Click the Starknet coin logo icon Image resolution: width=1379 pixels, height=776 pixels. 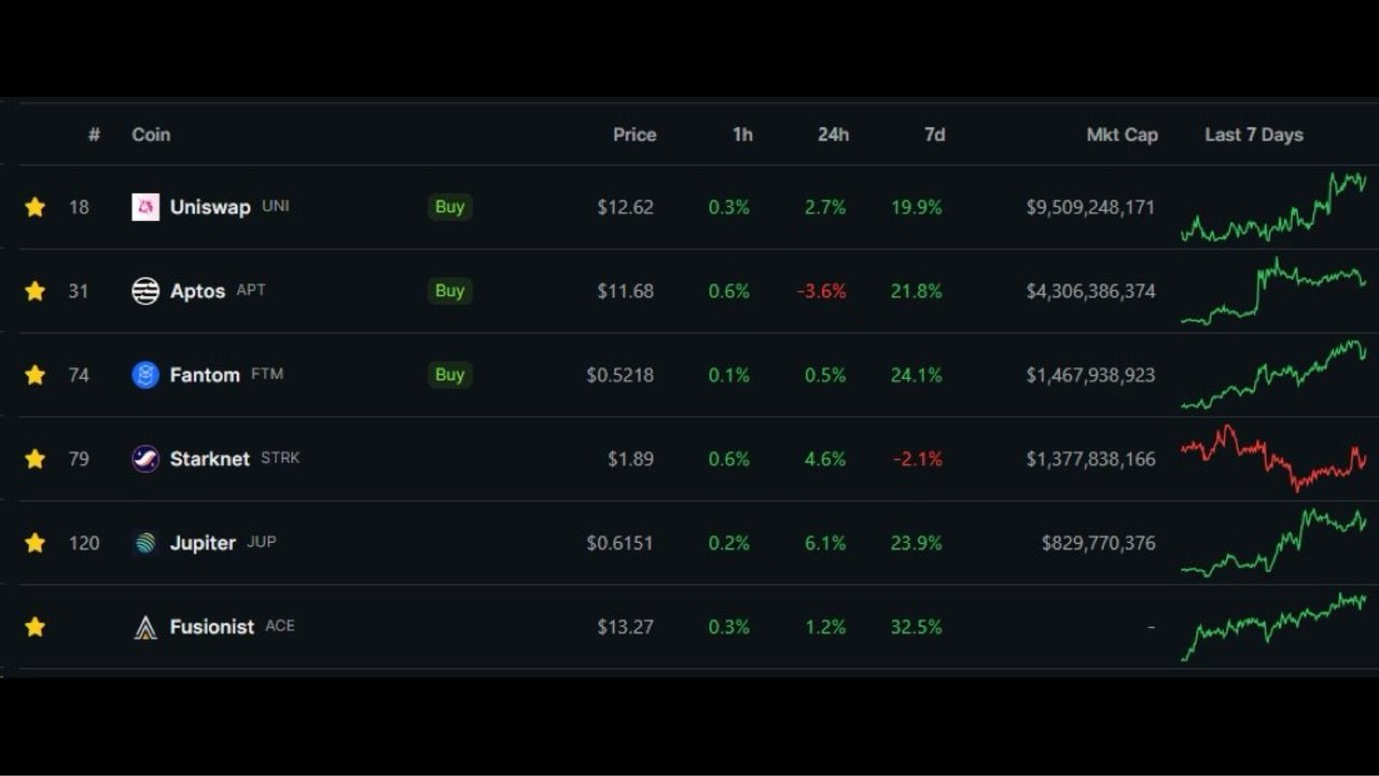(x=145, y=459)
